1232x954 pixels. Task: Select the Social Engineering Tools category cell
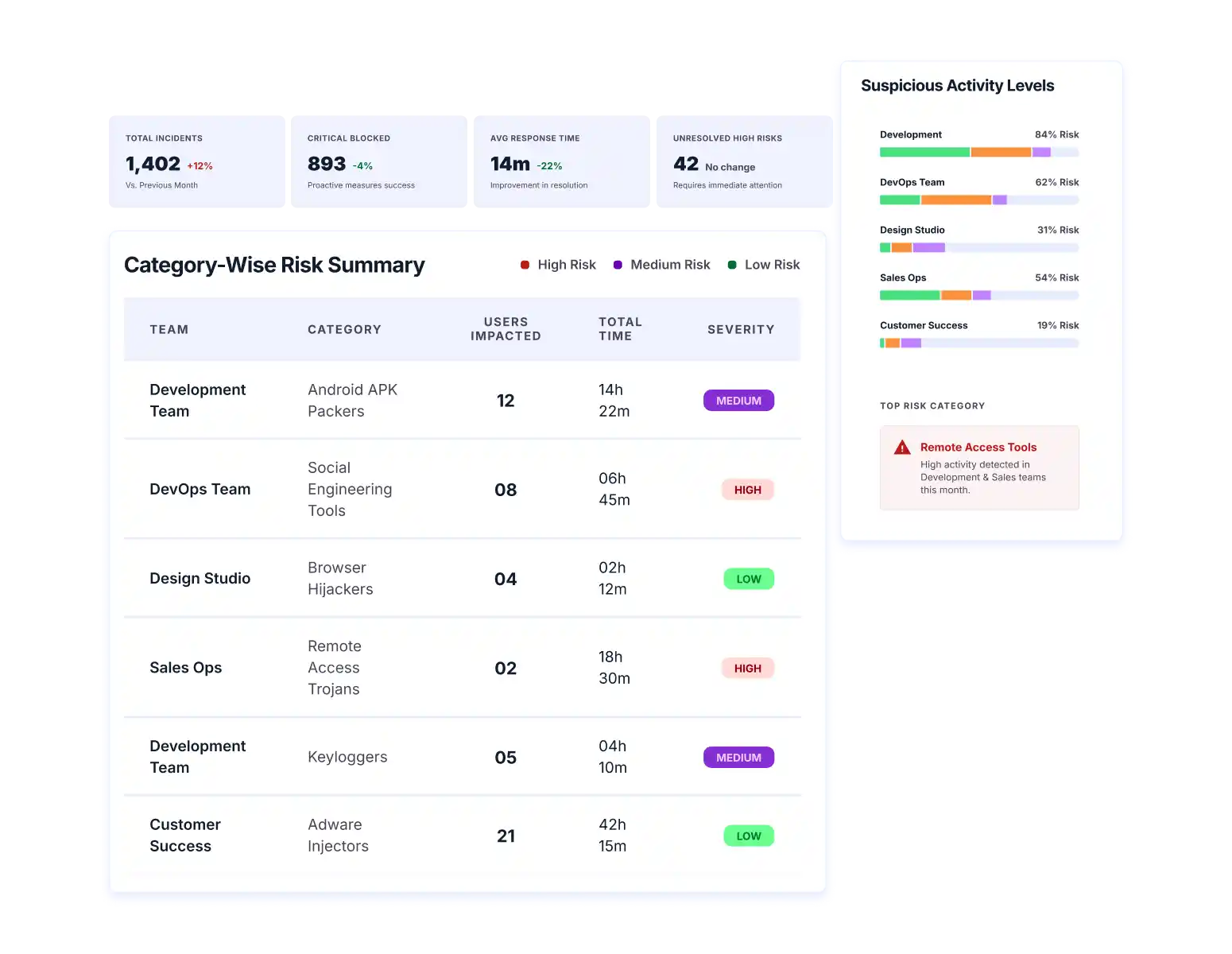(350, 489)
